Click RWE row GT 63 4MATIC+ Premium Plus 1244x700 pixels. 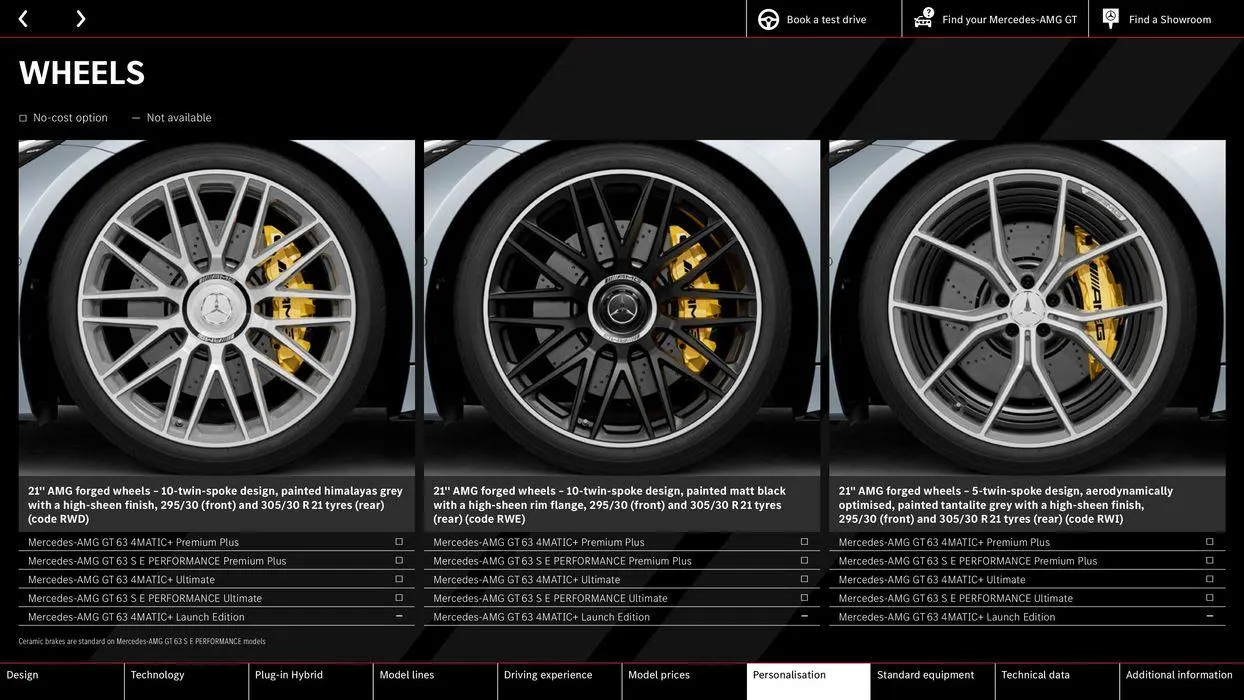(x=622, y=542)
